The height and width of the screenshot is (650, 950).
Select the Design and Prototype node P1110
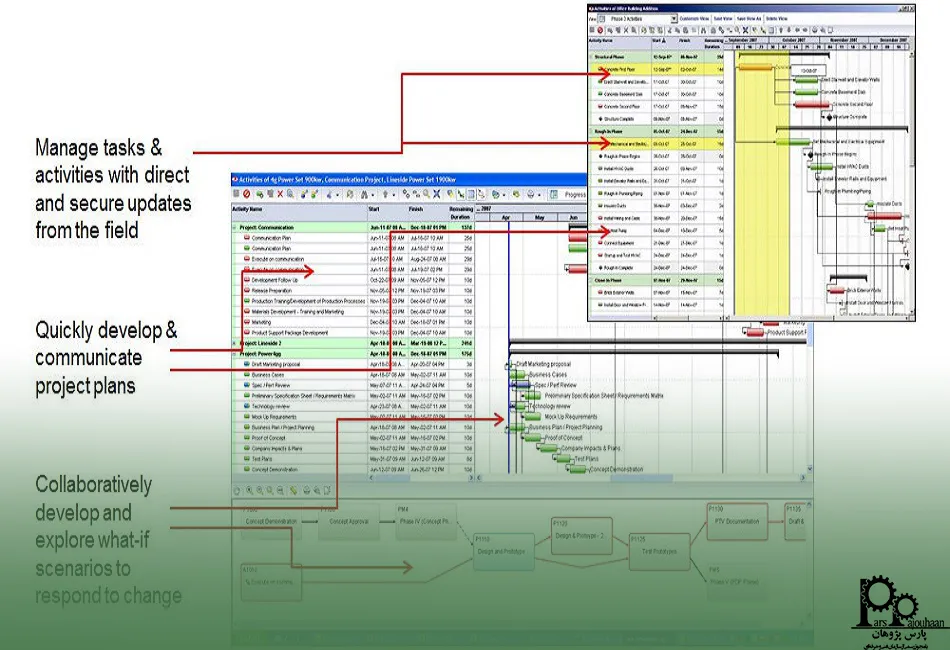click(x=498, y=551)
